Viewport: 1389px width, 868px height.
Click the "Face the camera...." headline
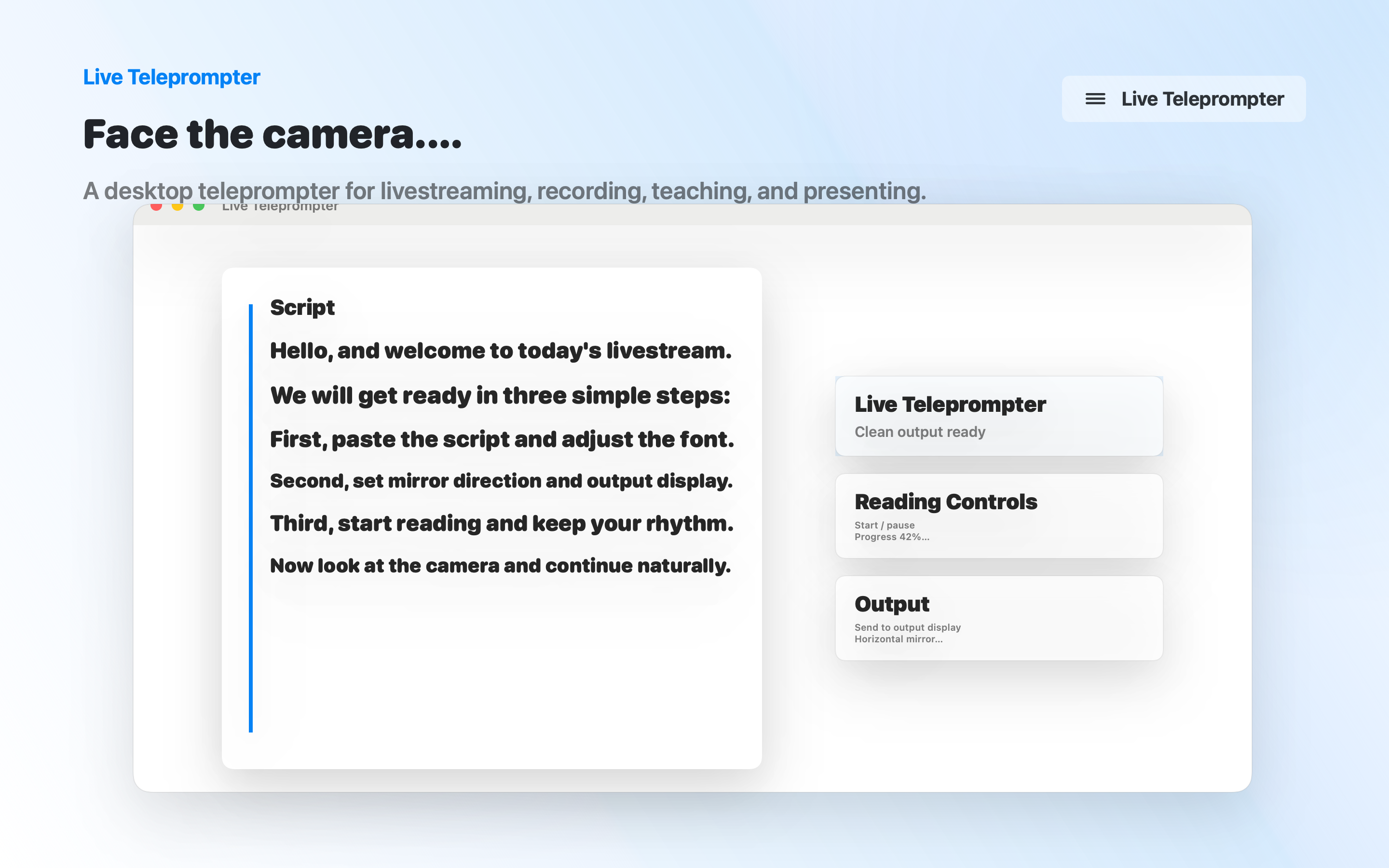tap(272, 134)
